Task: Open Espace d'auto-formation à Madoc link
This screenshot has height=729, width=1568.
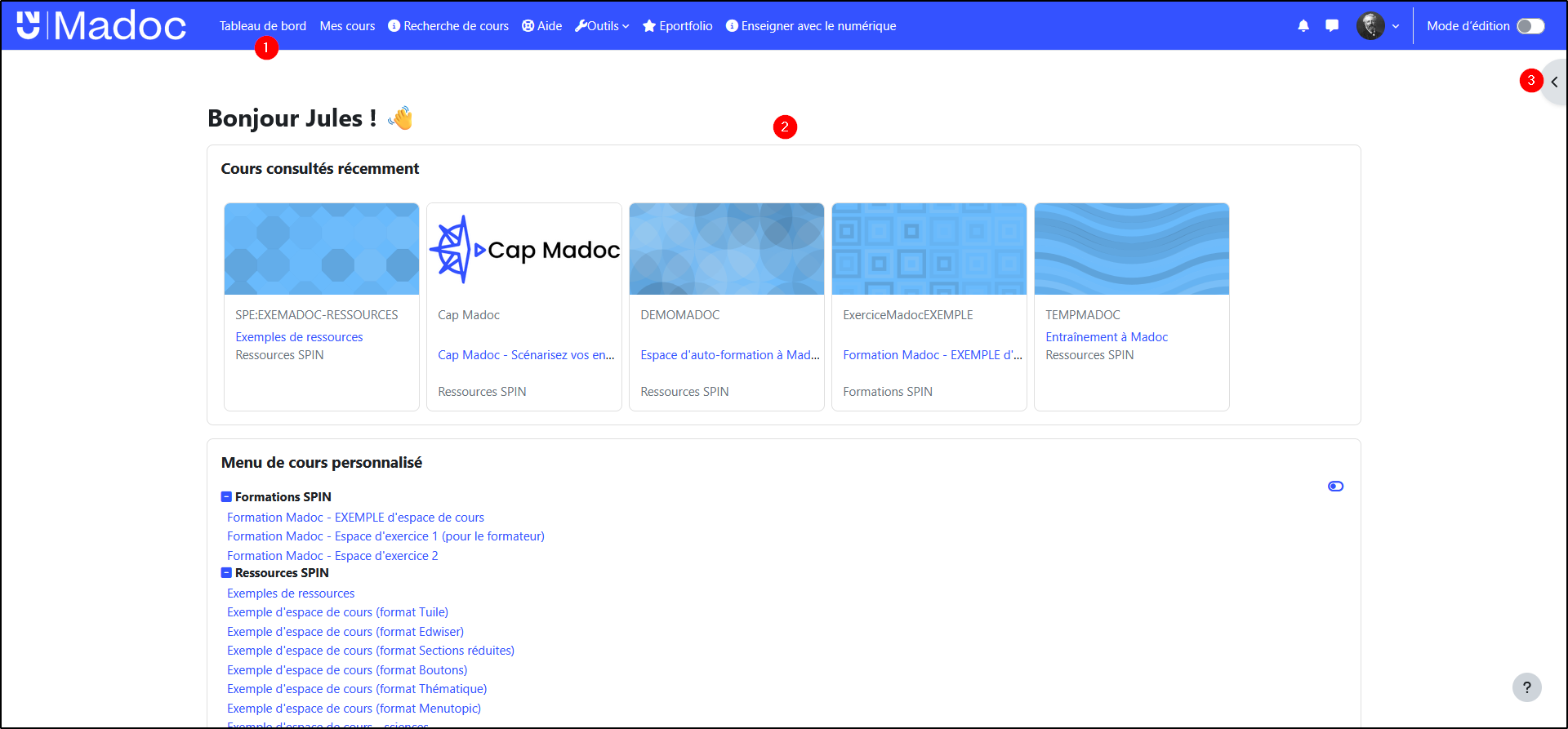Action: click(x=730, y=355)
